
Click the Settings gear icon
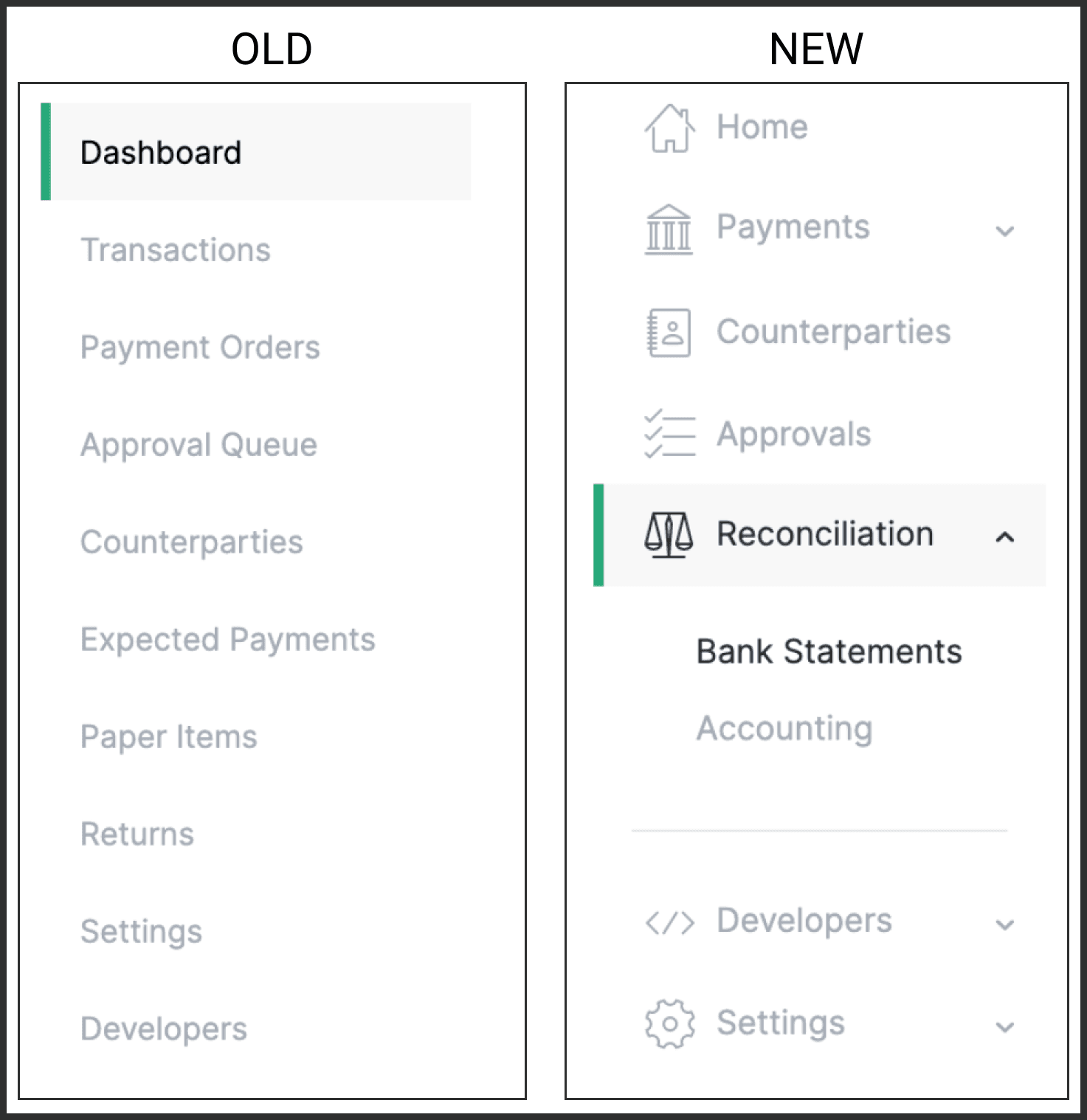669,1024
